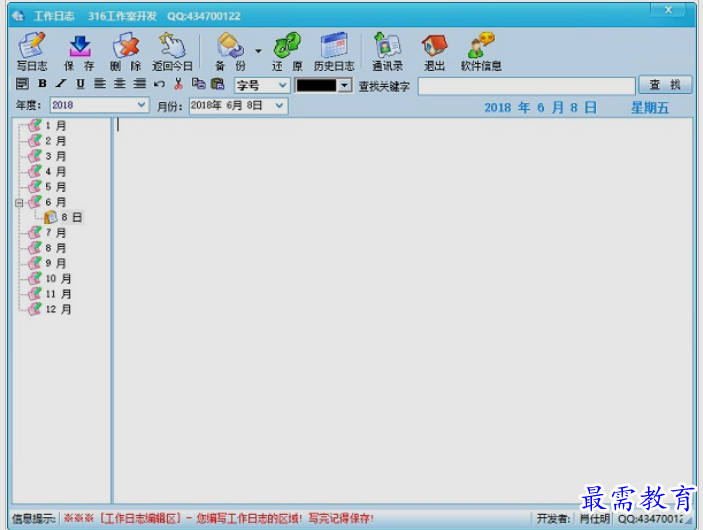Viewport: 703px width, 530px height.
Task: Select 2月 in the month tree
Action: (56, 141)
